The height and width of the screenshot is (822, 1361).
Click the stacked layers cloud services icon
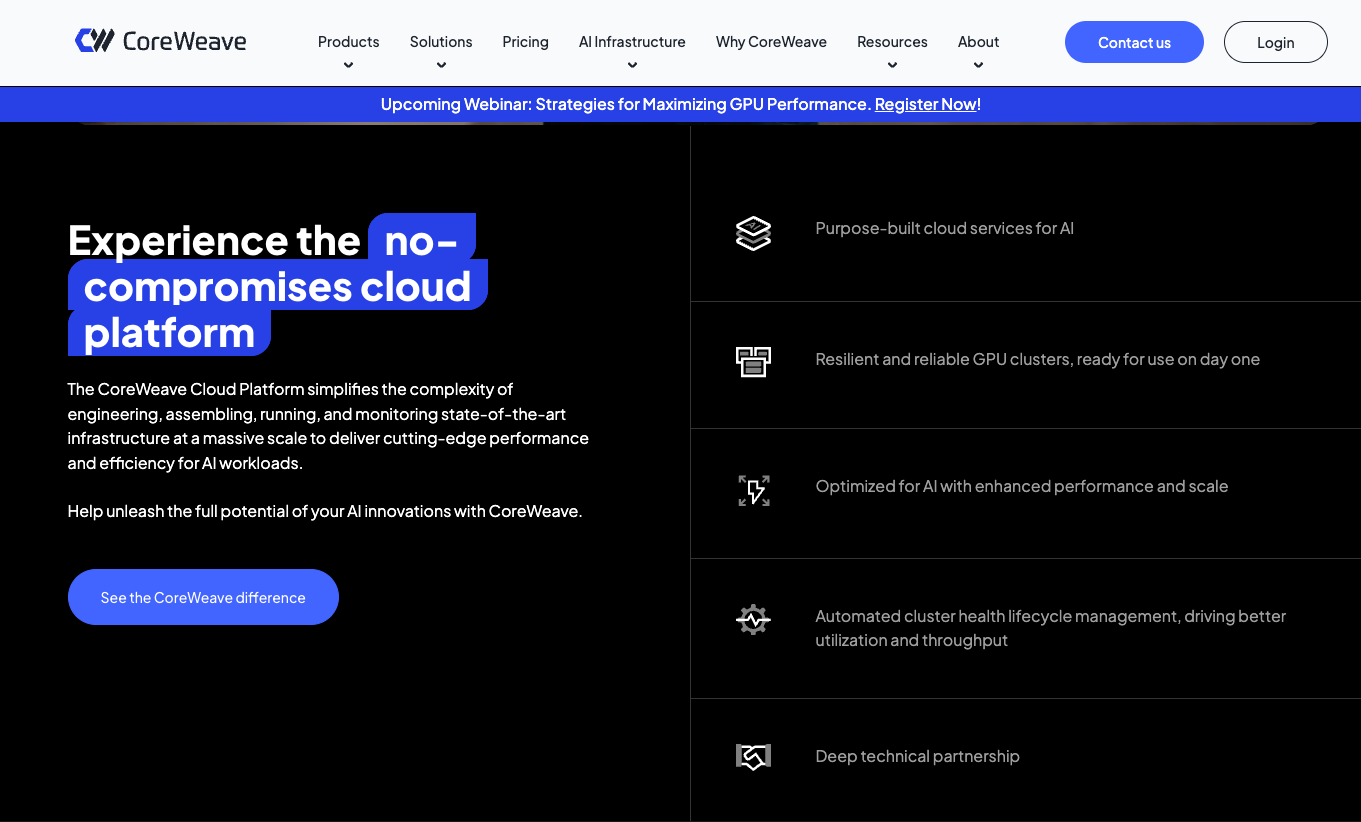pyautogui.click(x=753, y=233)
